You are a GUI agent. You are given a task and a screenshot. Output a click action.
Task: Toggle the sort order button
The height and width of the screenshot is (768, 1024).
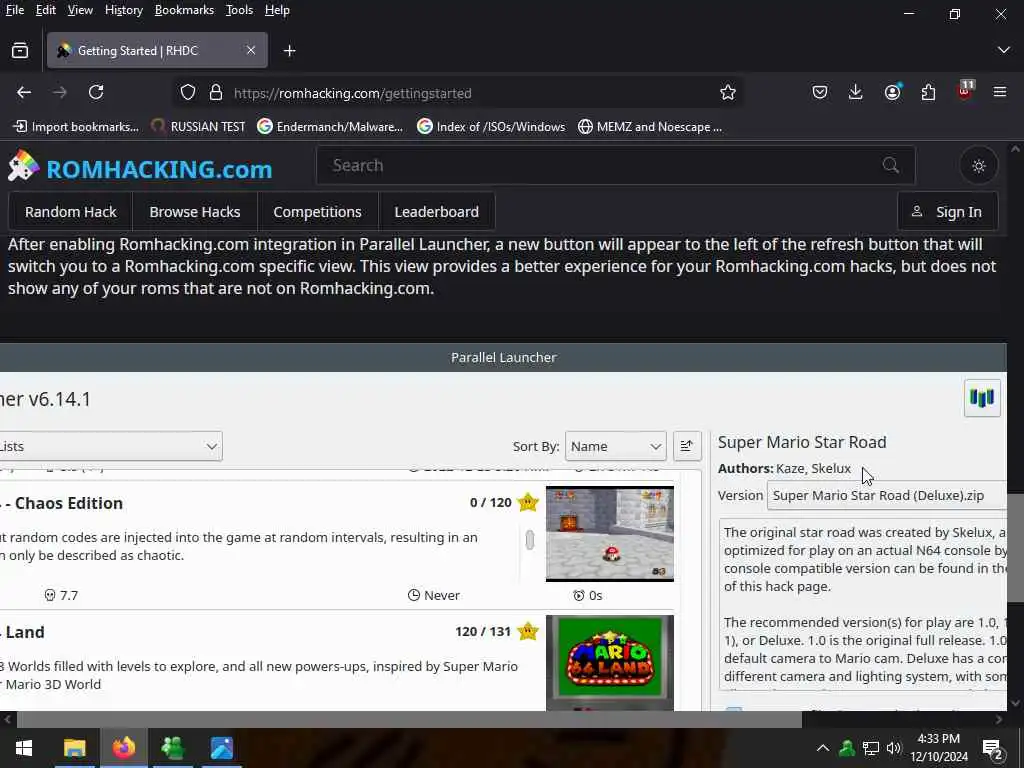(x=686, y=446)
